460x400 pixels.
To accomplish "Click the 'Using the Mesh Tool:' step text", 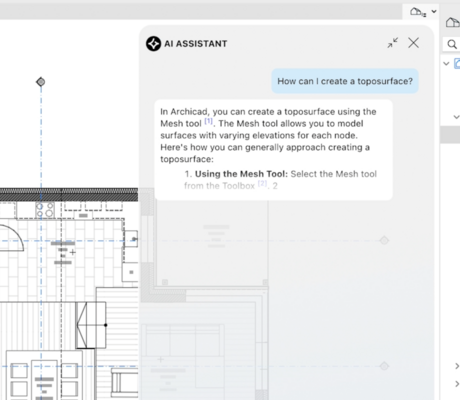I will [x=241, y=174].
